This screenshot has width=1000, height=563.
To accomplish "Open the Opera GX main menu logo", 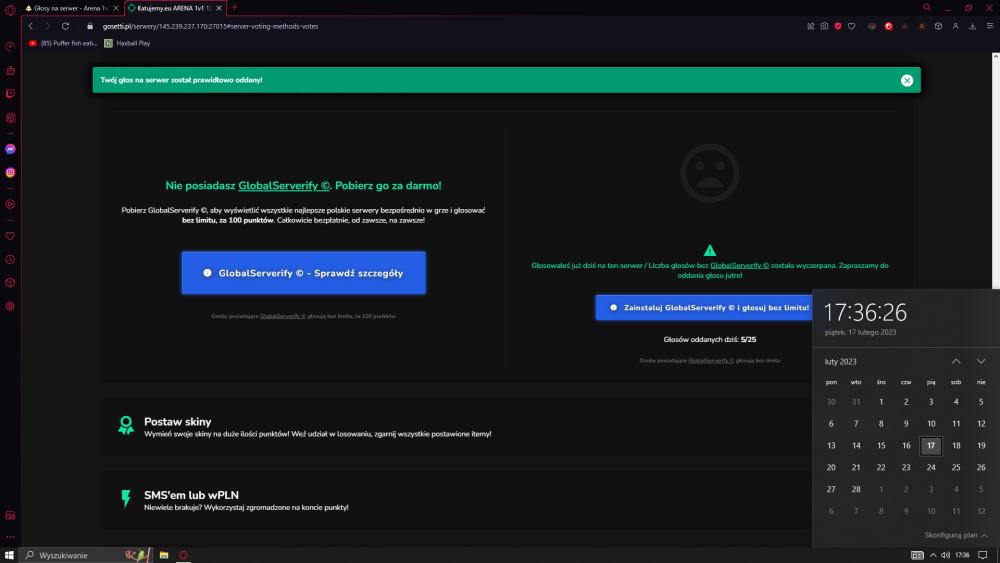I will [x=10, y=10].
